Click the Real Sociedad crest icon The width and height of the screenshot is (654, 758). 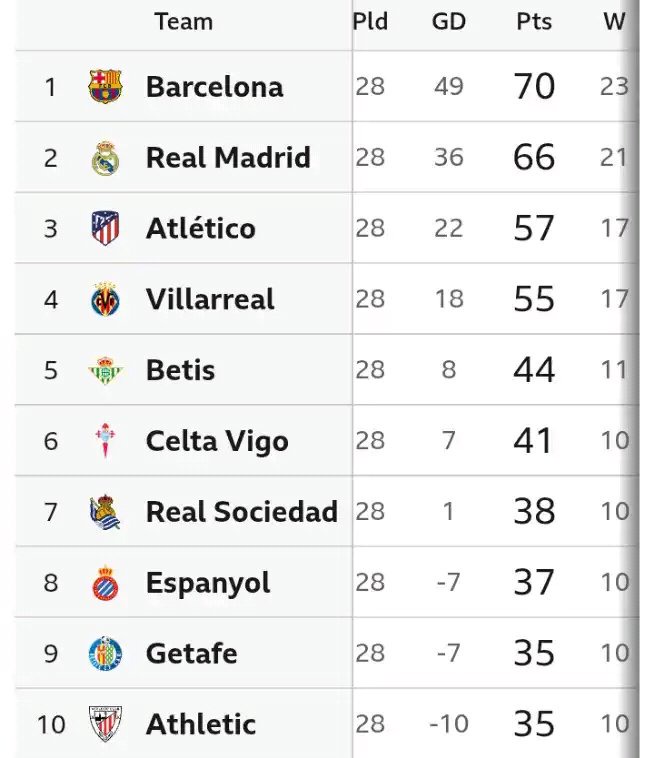pyautogui.click(x=105, y=512)
